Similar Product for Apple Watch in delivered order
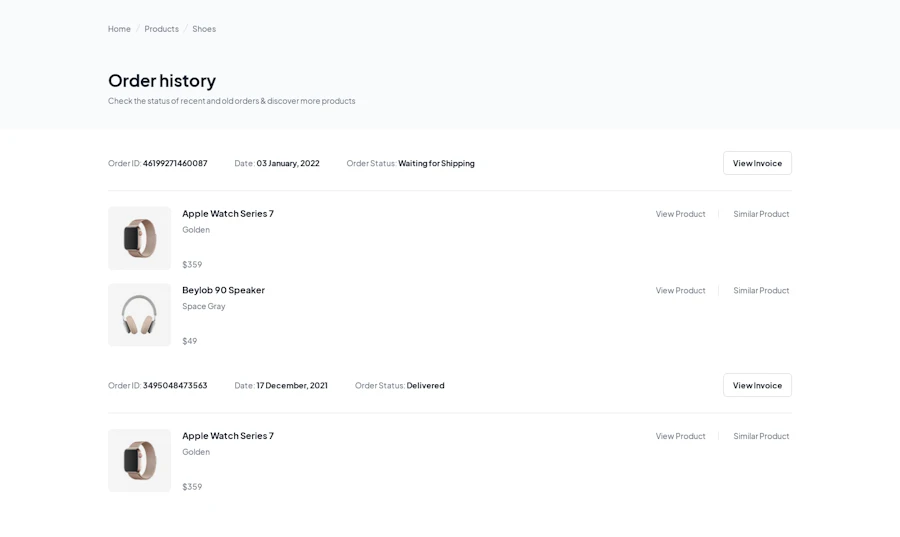900x537 pixels. pyautogui.click(x=761, y=436)
